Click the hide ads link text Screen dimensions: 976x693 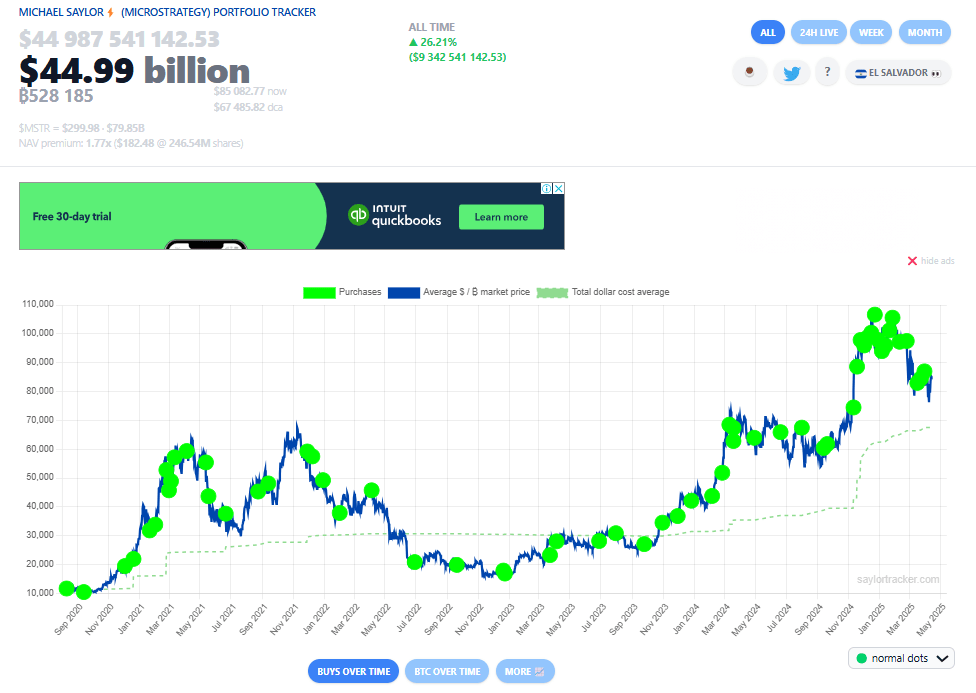[937, 261]
